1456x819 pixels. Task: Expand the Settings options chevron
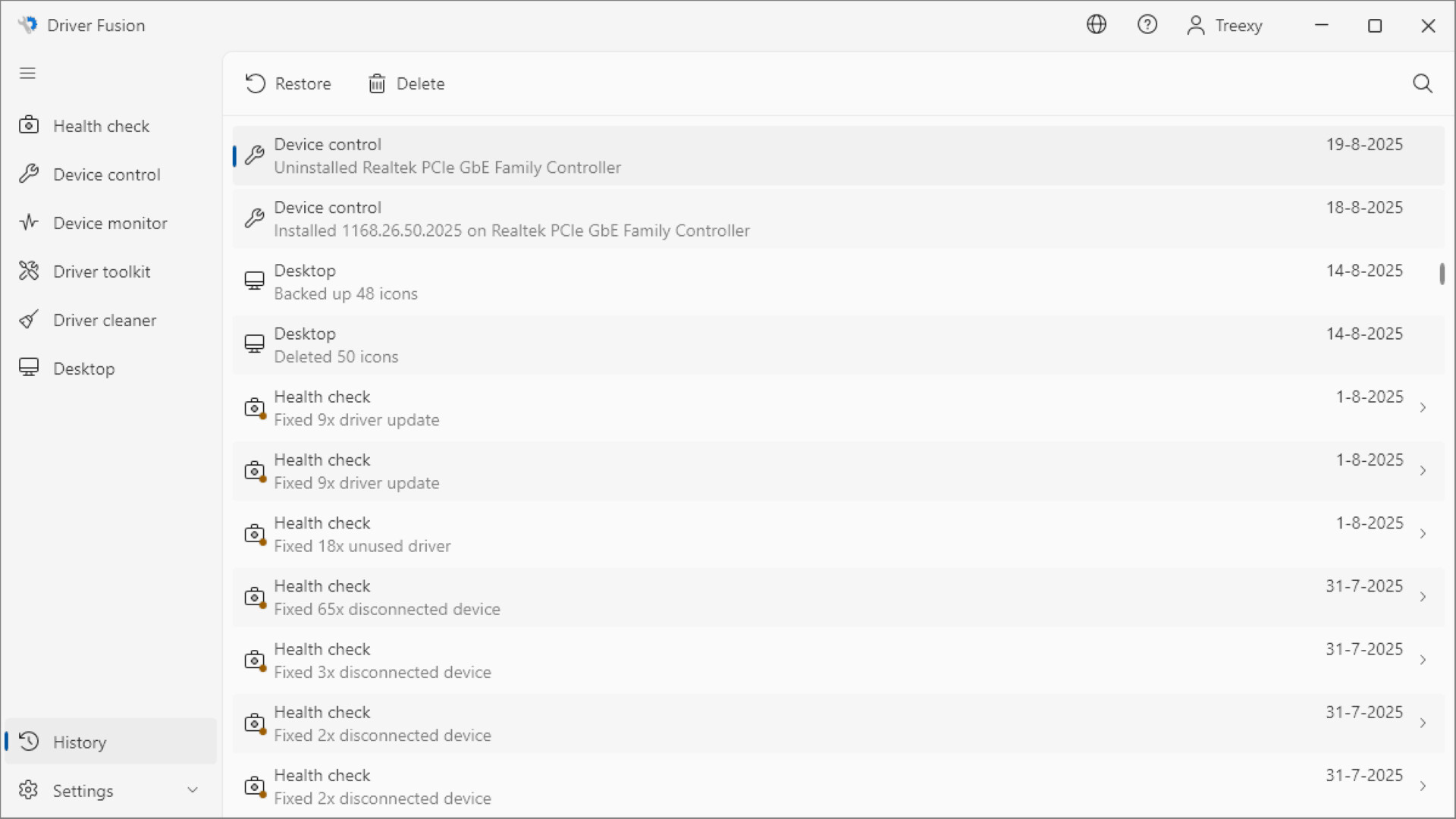click(x=192, y=790)
